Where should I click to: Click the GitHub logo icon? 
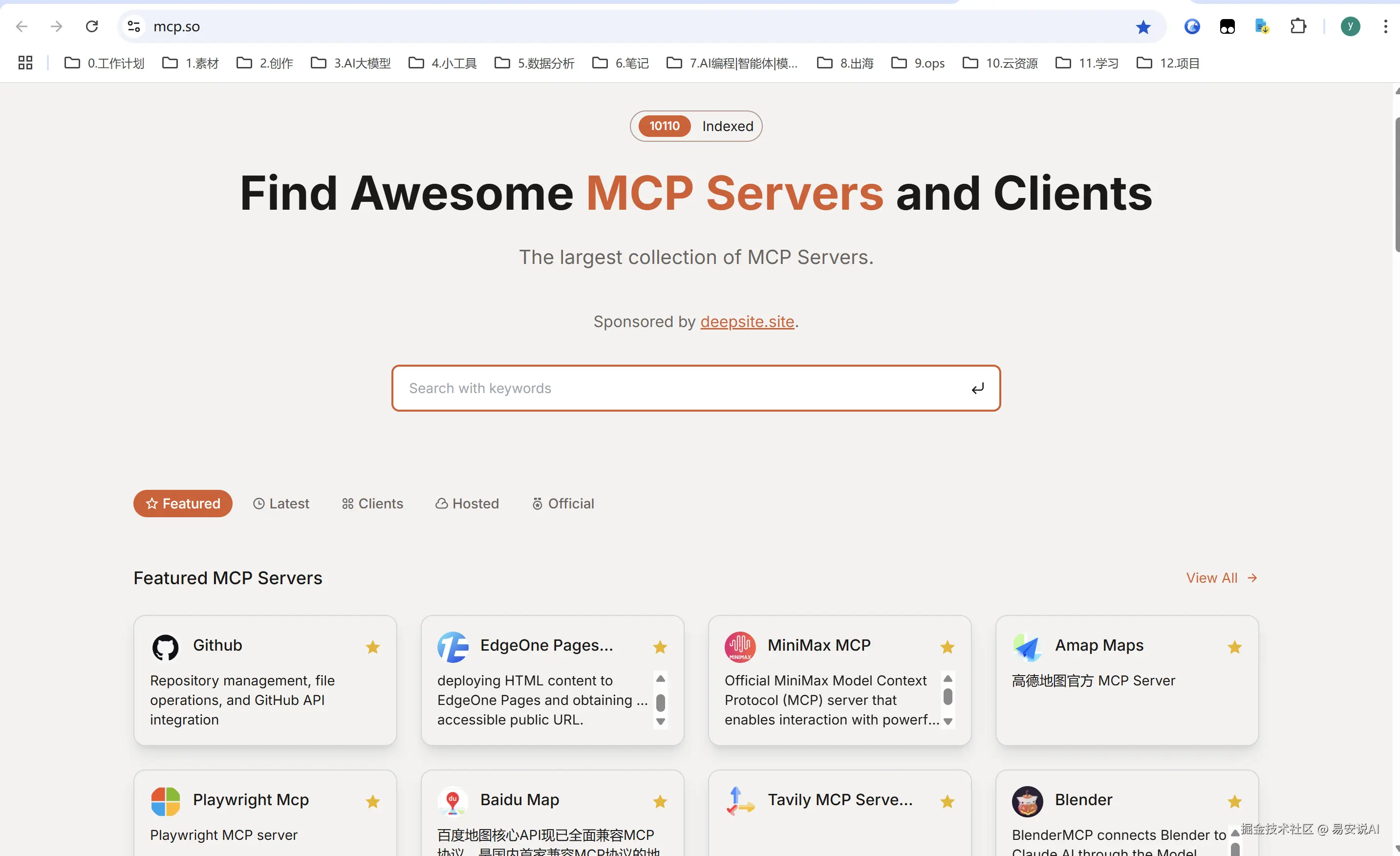165,647
